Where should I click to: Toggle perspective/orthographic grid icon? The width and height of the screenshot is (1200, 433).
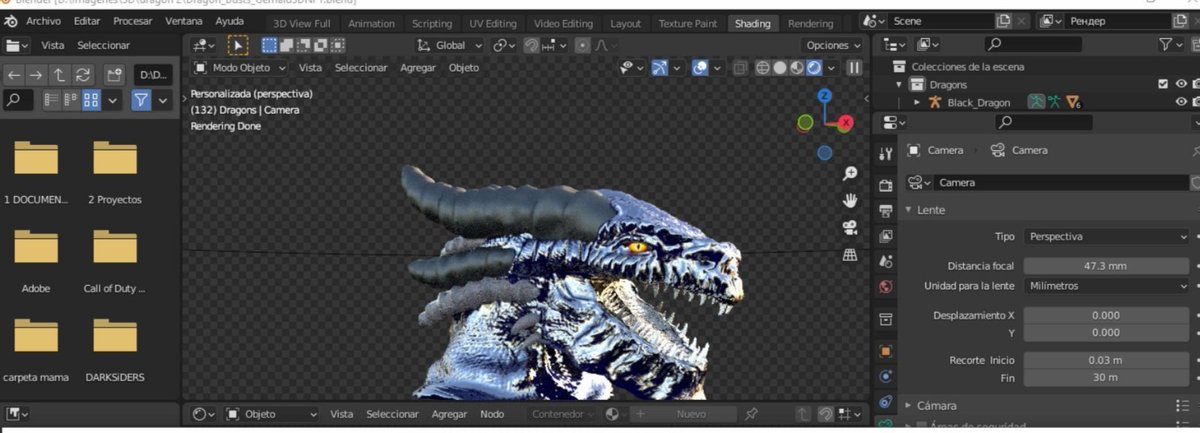point(850,255)
